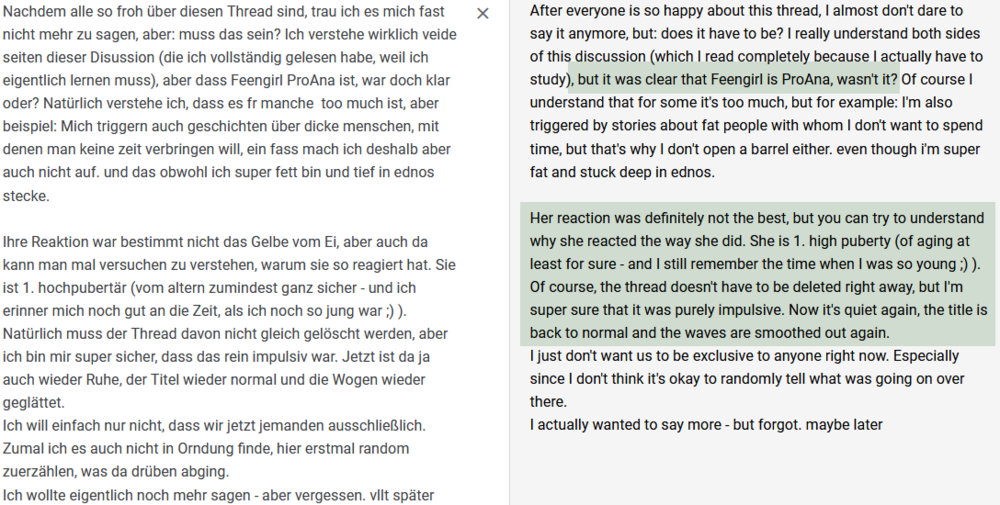The width and height of the screenshot is (1000, 505).
Task: Click 'fat and stuck deep in ednos' translation line
Action: pyautogui.click(x=622, y=172)
